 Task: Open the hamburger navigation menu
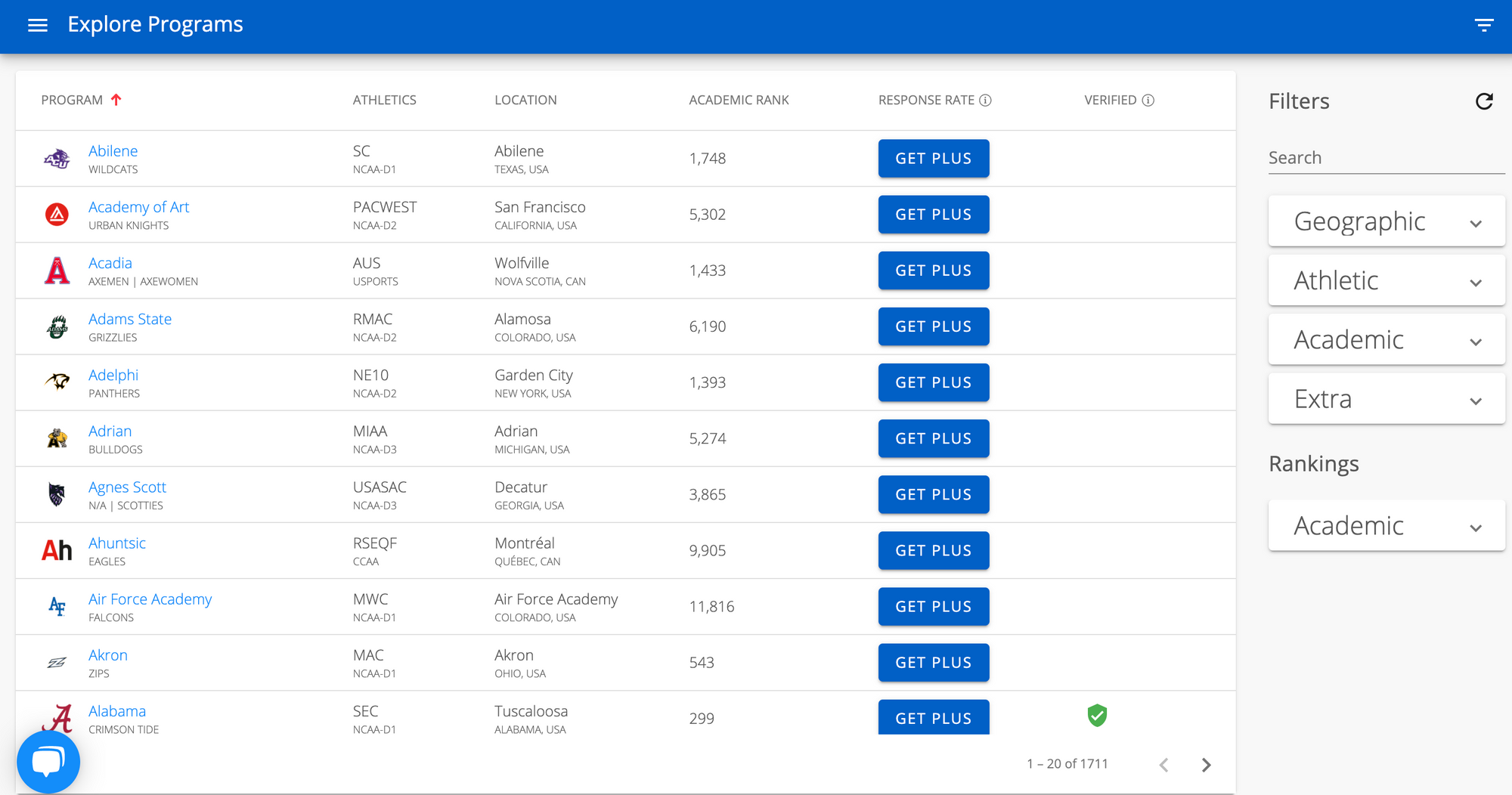pos(38,25)
